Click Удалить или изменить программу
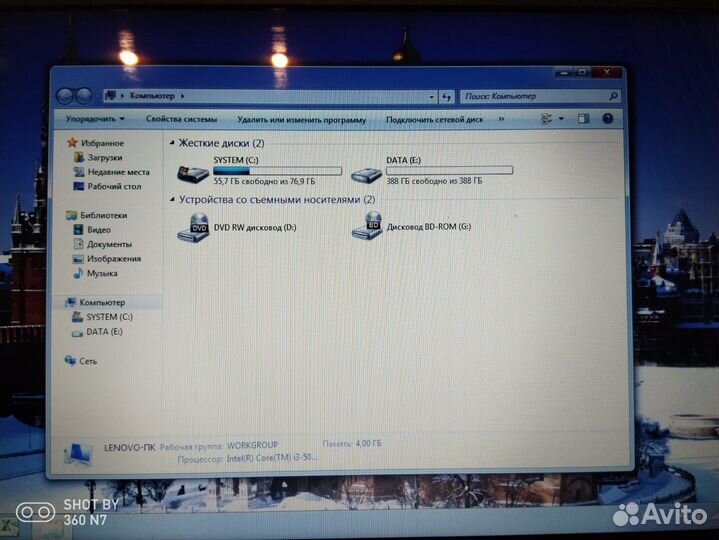Image resolution: width=719 pixels, height=540 pixels. point(301,120)
